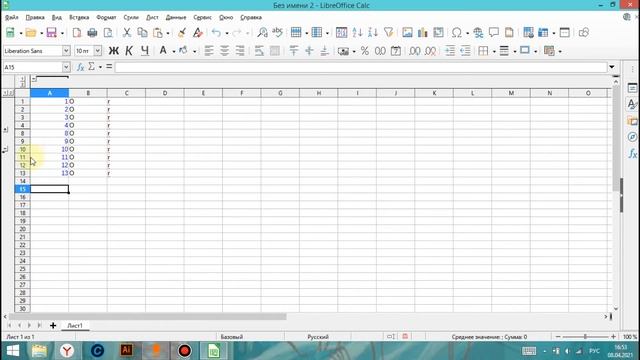Toggle AutoFilter funnel icon
The height and width of the screenshot is (360, 640).
click(389, 33)
